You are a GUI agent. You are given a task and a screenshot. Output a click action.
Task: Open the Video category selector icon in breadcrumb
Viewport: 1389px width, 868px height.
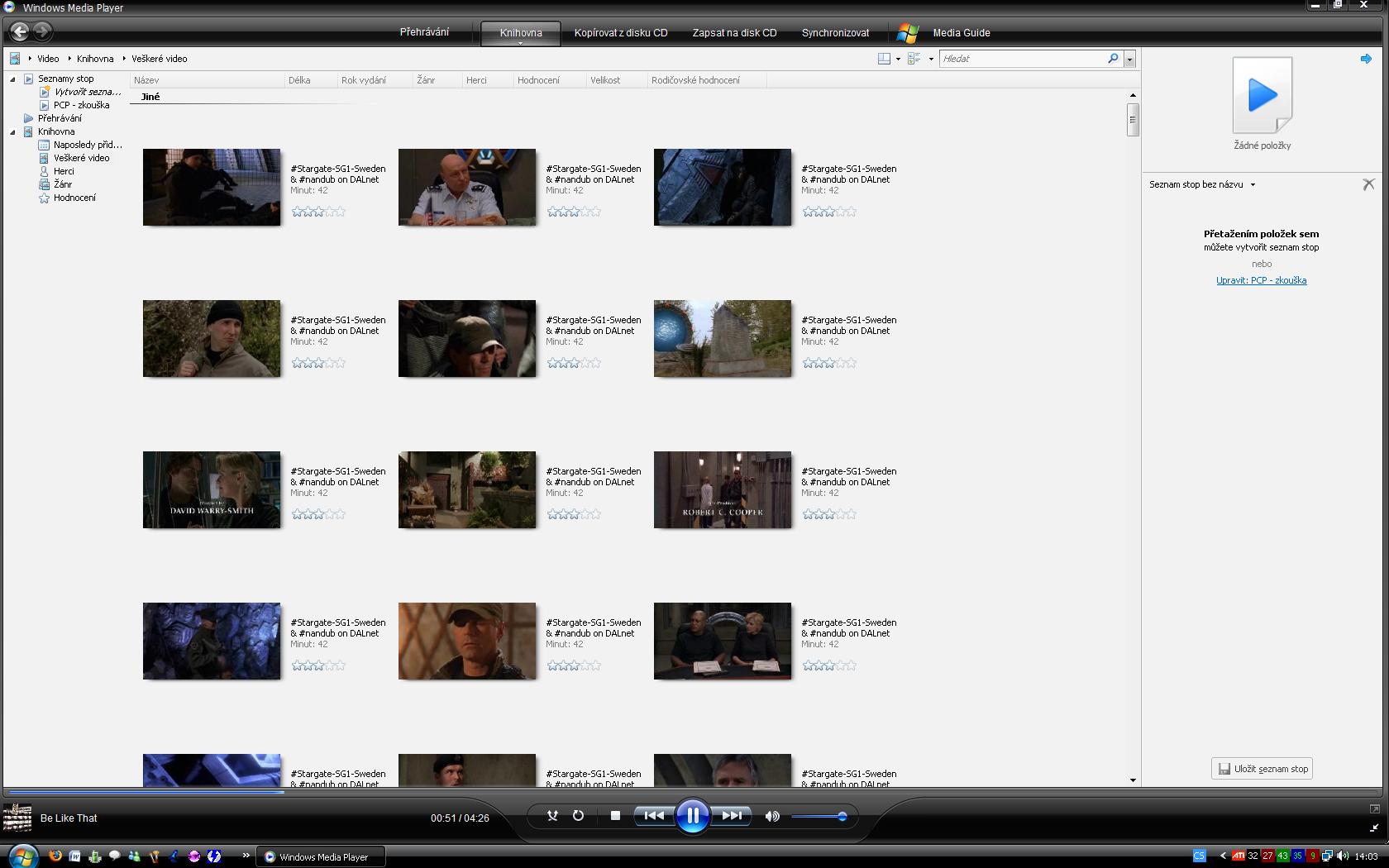[15, 59]
